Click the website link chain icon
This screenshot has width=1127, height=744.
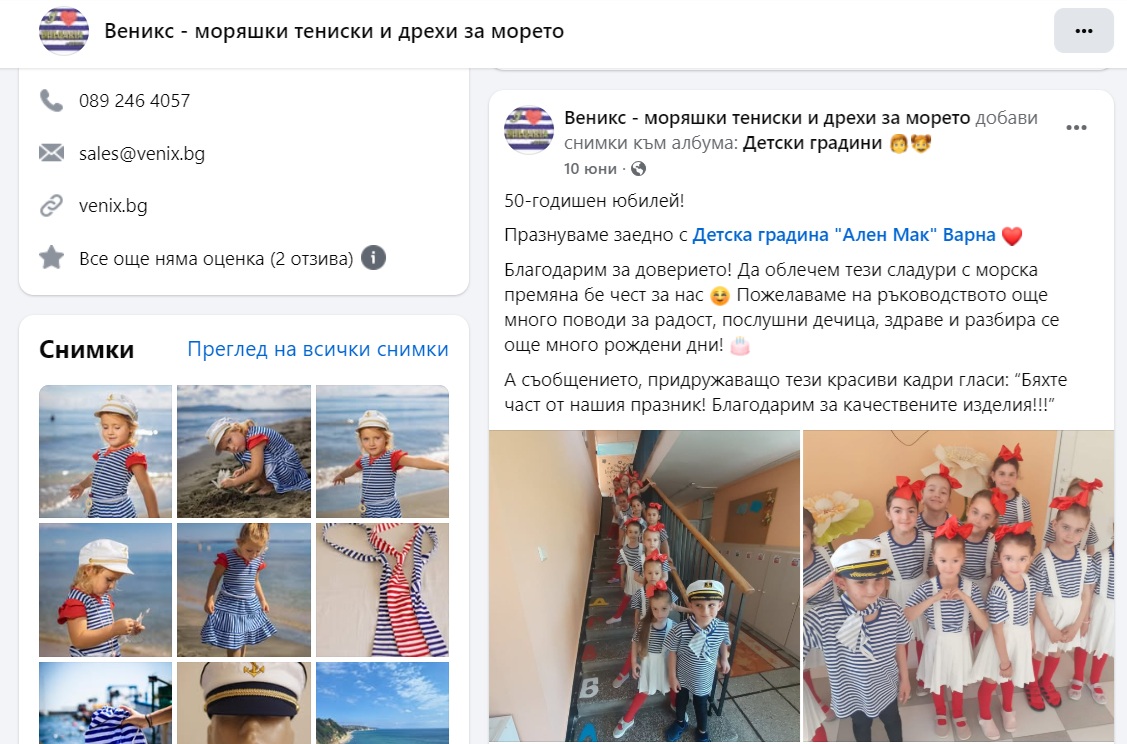51,206
